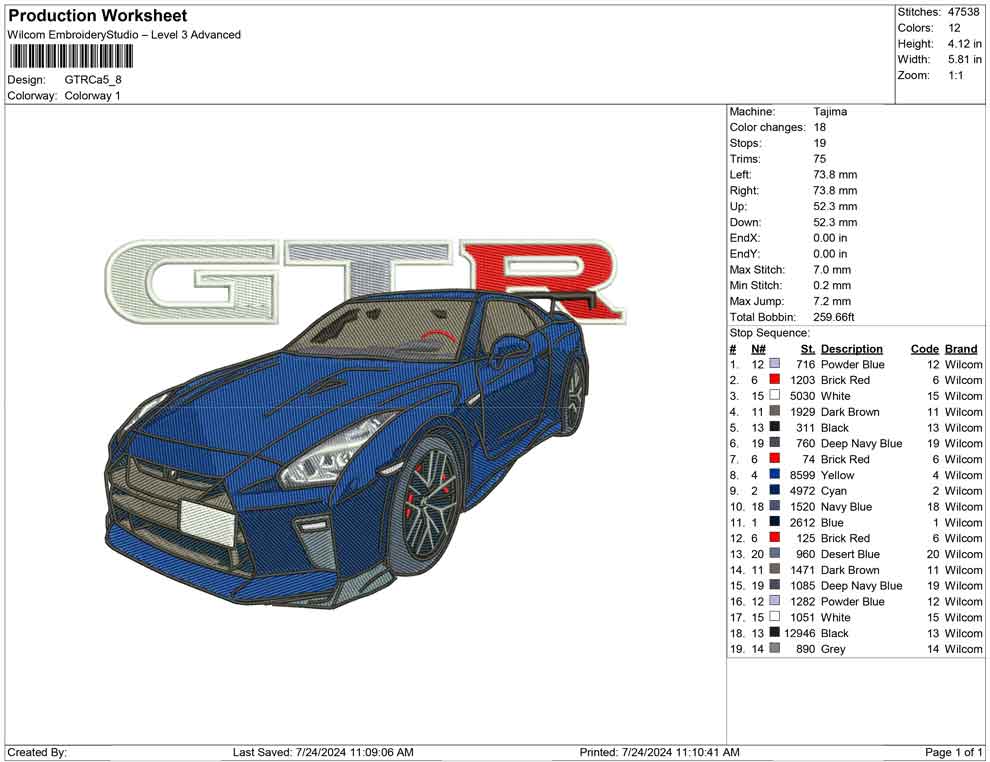Select the Powder Blue swatch for stop 1
The height and width of the screenshot is (762, 990).
[775, 364]
